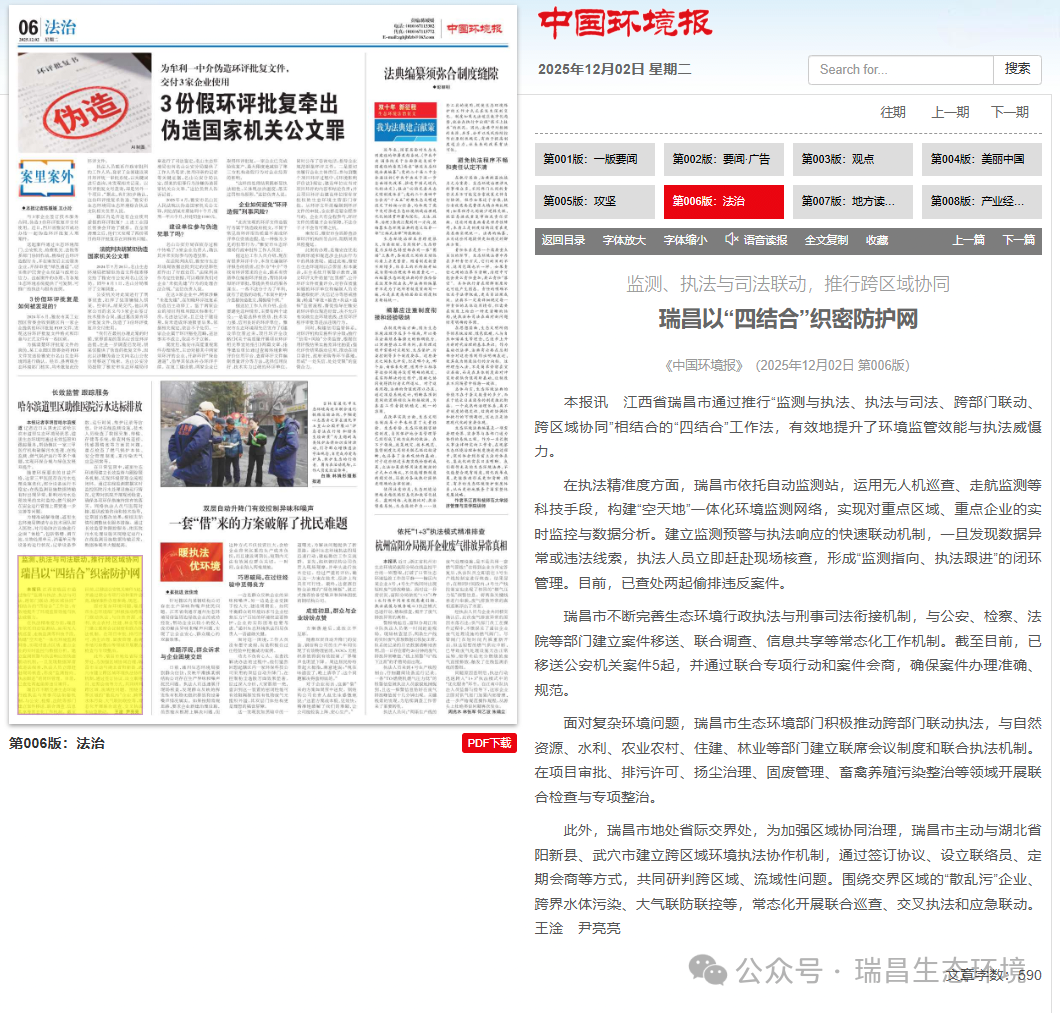The height and width of the screenshot is (1013, 1060).
Task: Click the 文章字数 word count text
Action: (992, 975)
